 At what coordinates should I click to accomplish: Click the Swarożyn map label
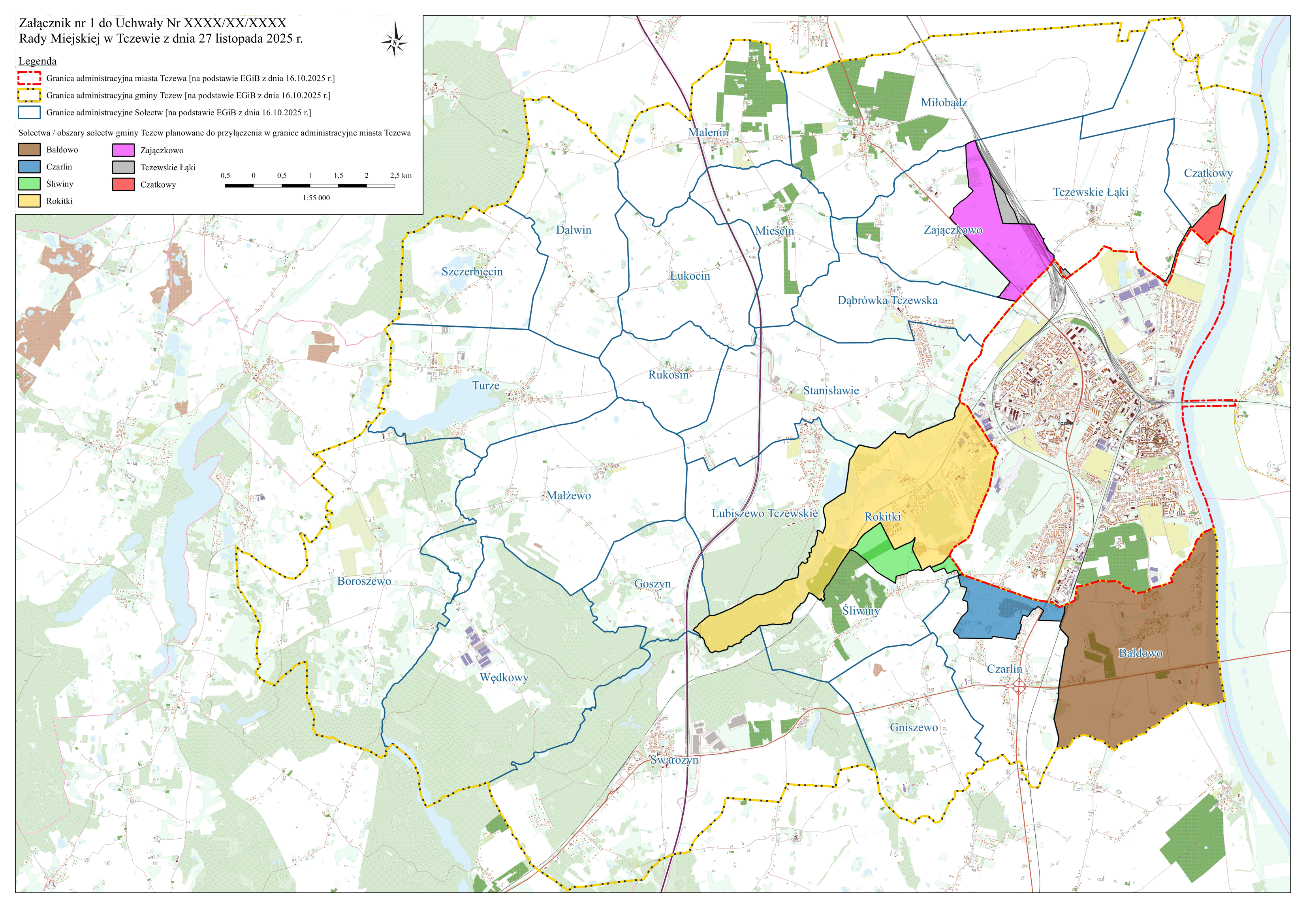(x=674, y=760)
